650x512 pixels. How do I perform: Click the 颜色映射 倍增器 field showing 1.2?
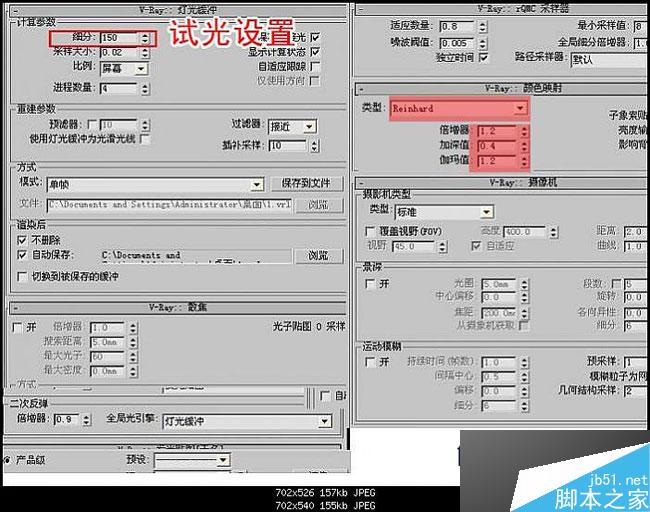(x=497, y=131)
